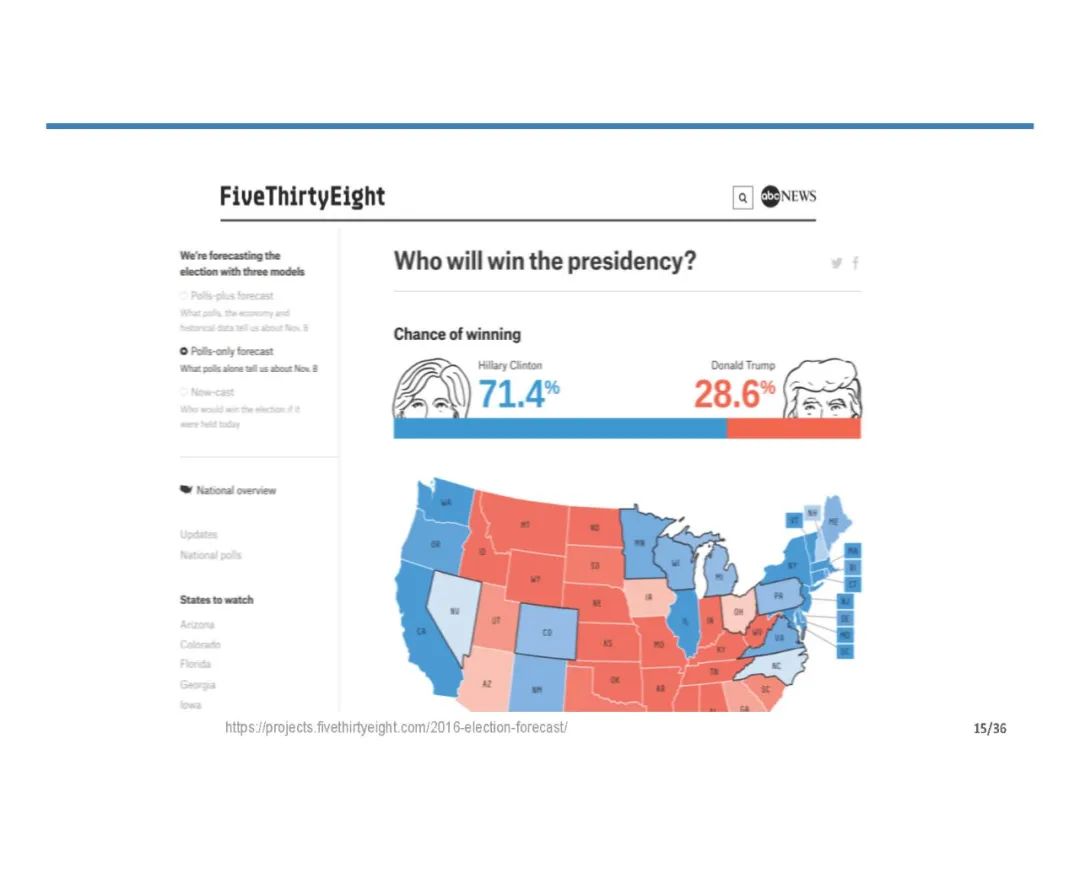1080x879 pixels.
Task: Click Hillary Clinton's portrait illustration
Action: pos(431,390)
